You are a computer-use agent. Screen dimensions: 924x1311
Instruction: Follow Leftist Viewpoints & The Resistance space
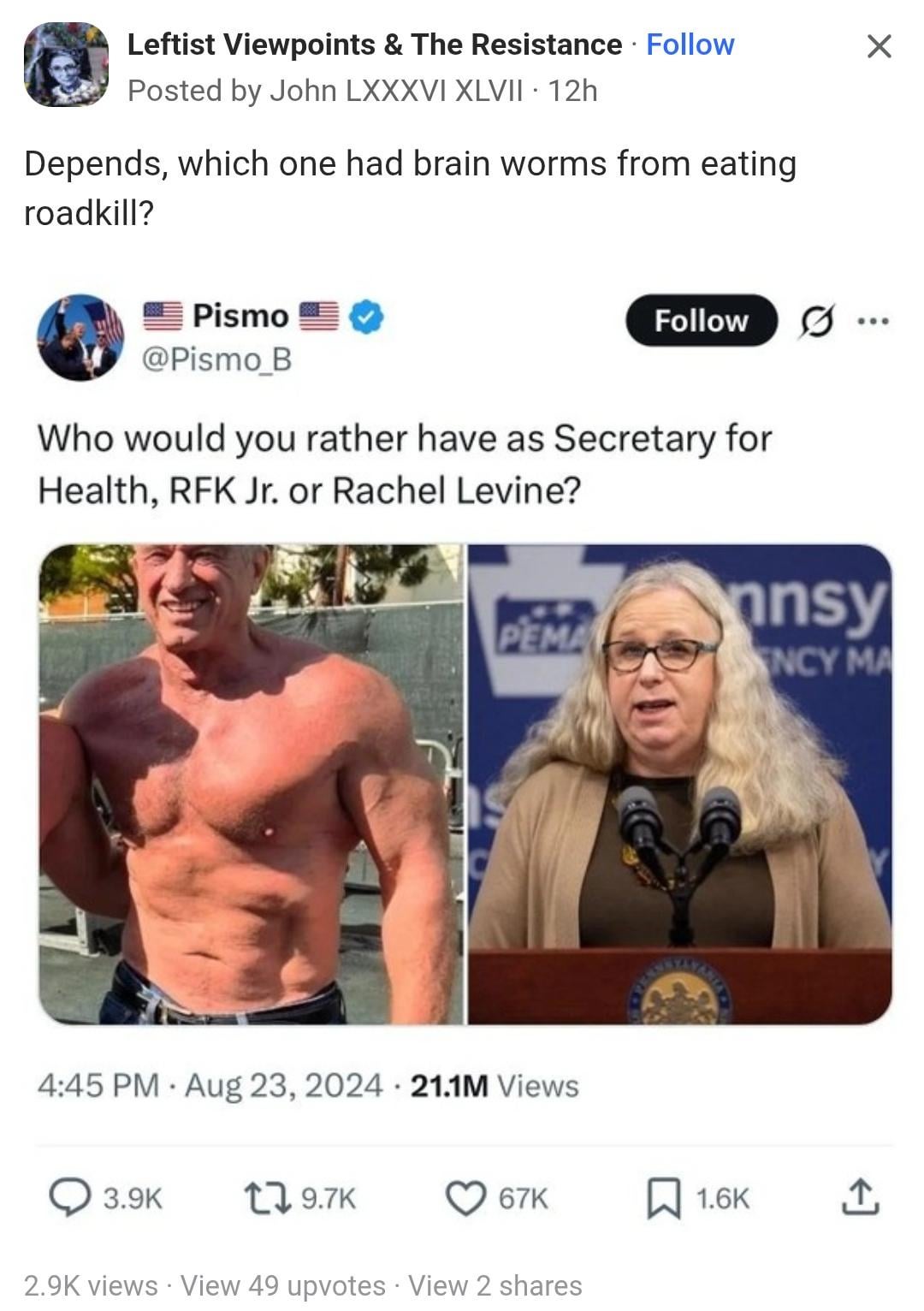(690, 44)
